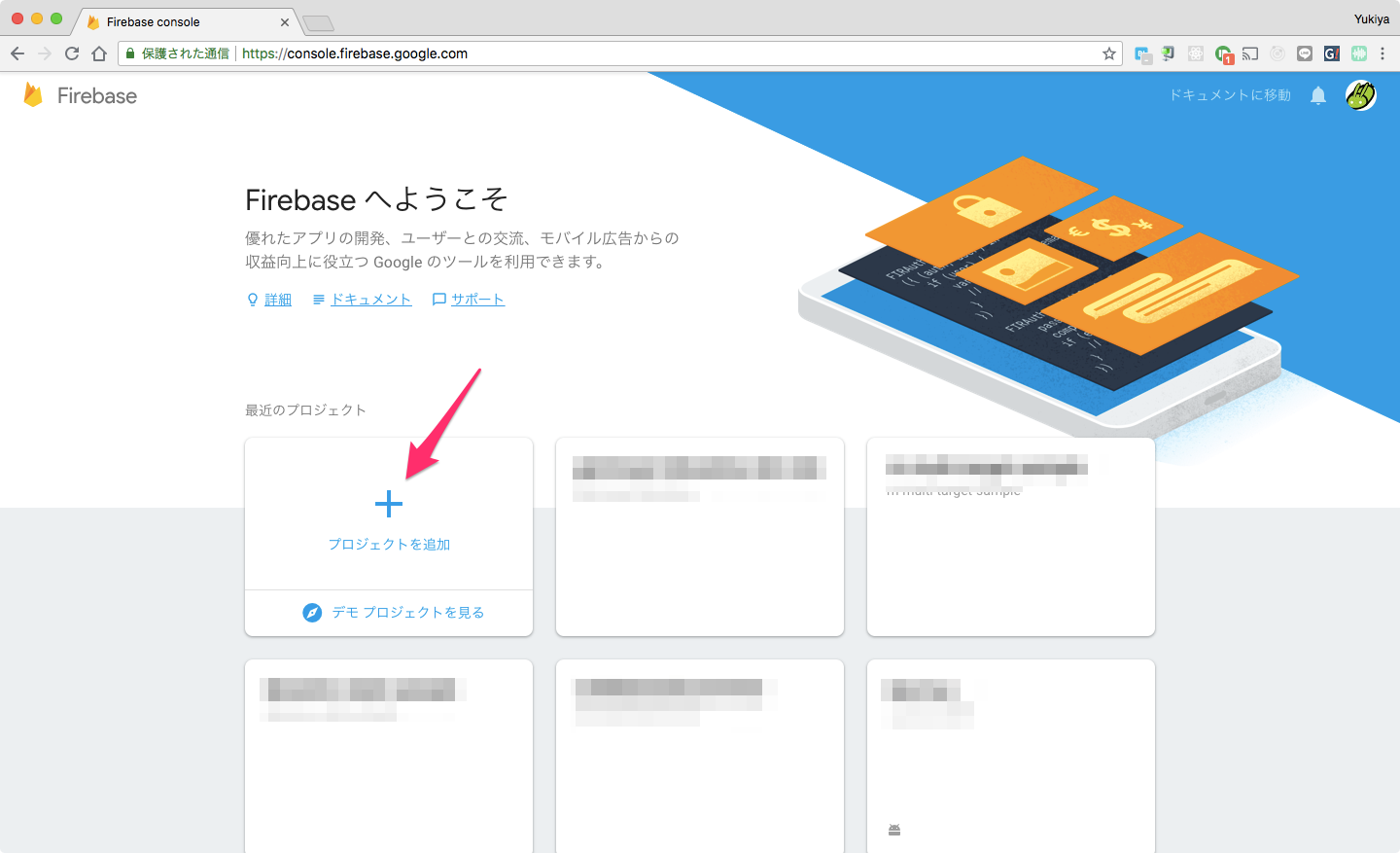This screenshot has width=1400, height=853.
Task: Open the user account avatar
Action: click(x=1361, y=95)
